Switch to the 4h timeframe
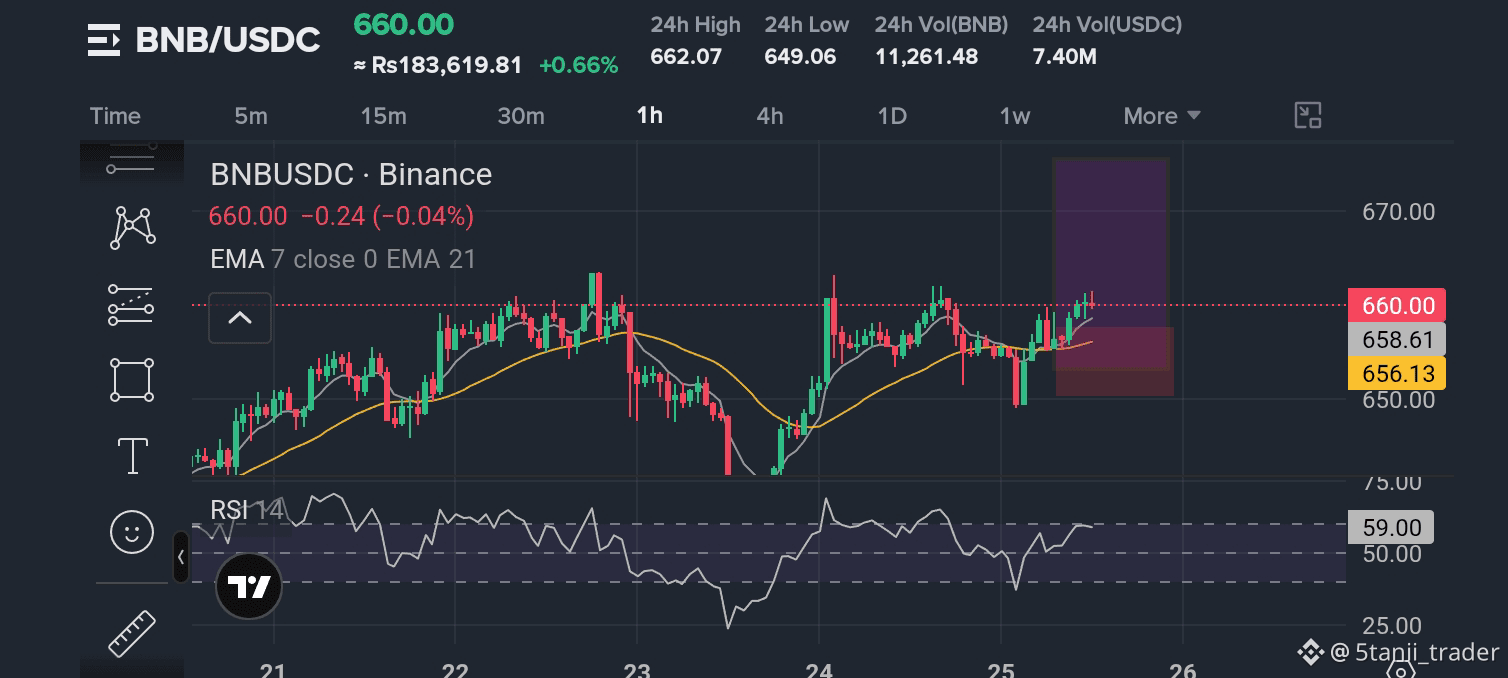1508x678 pixels. tap(770, 116)
